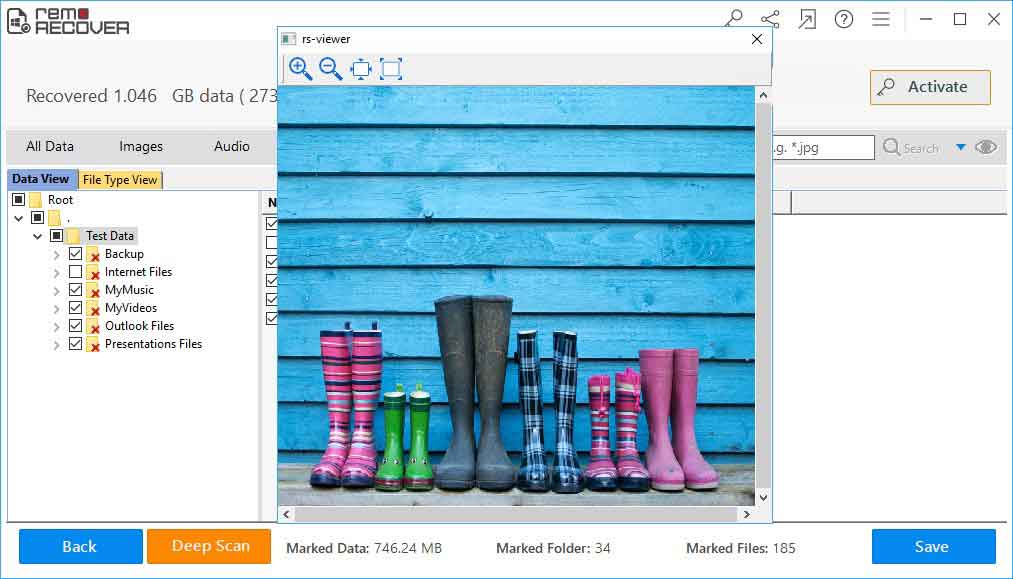Open the hamburger menu
This screenshot has width=1013, height=579.
coord(880,18)
